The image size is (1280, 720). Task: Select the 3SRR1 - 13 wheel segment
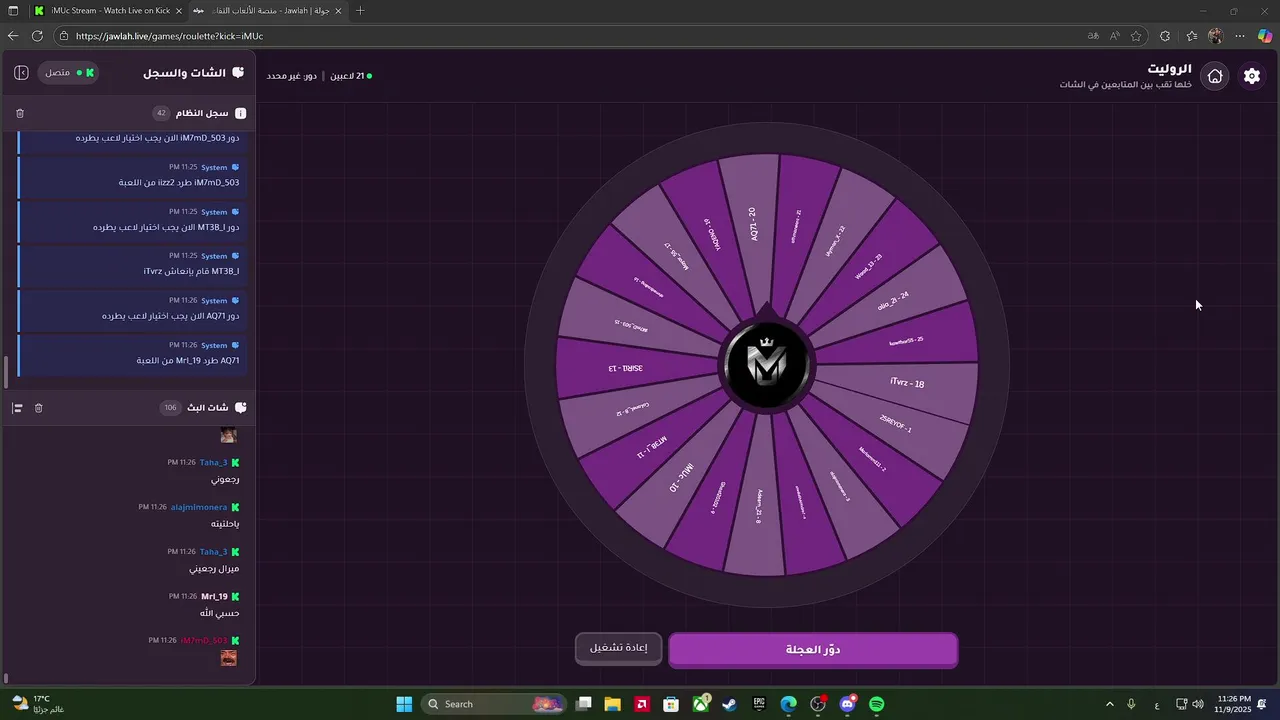coord(627,368)
